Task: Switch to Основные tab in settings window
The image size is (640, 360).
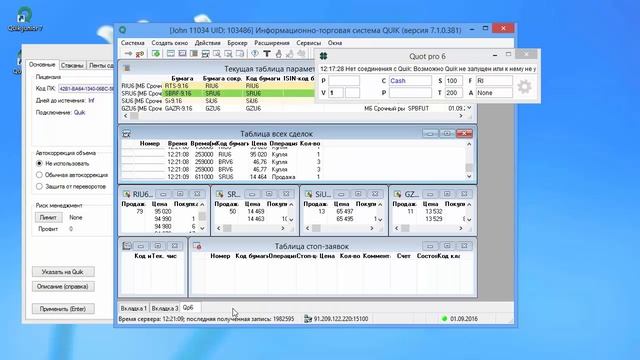Action: pyautogui.click(x=42, y=64)
